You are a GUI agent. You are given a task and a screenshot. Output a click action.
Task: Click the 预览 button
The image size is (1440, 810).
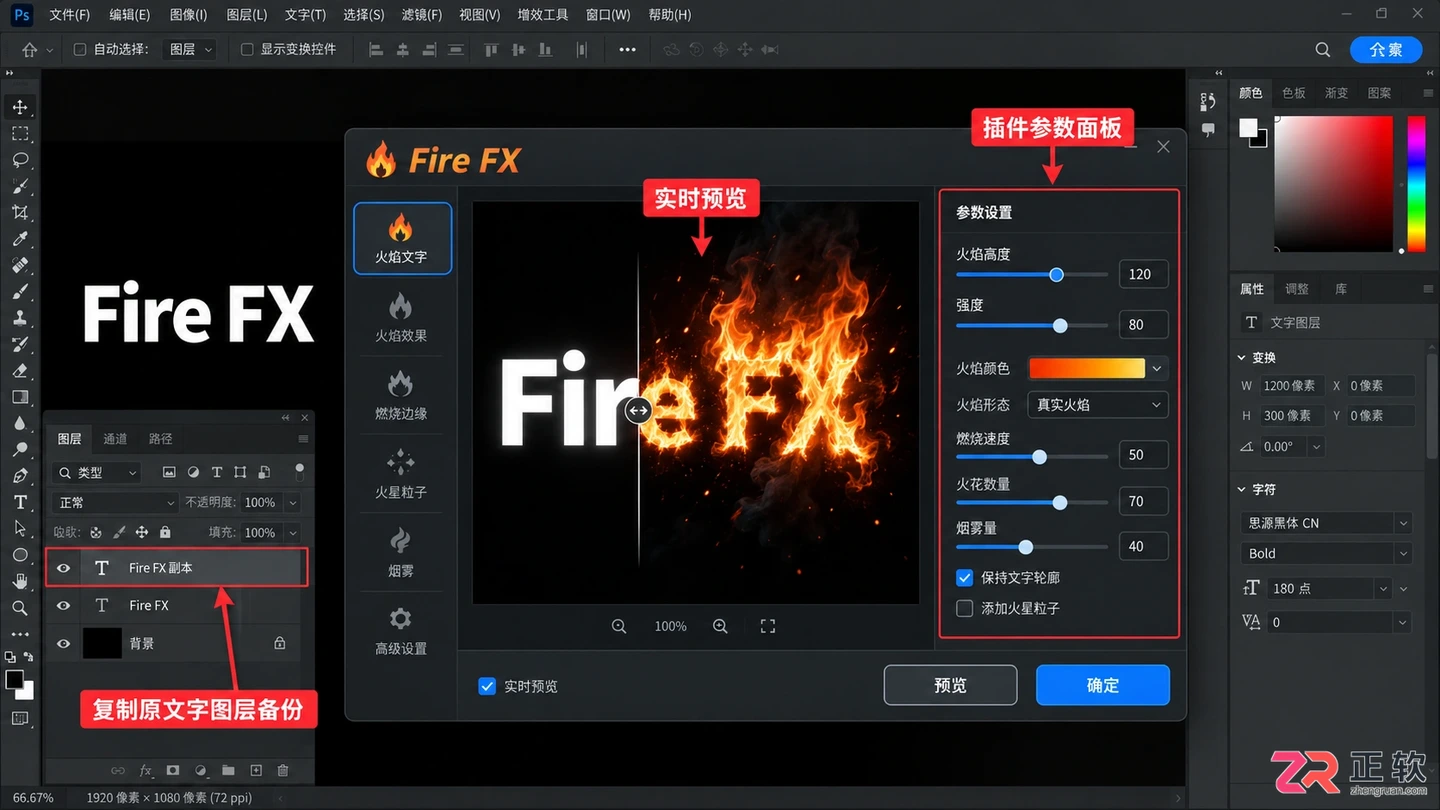click(950, 685)
